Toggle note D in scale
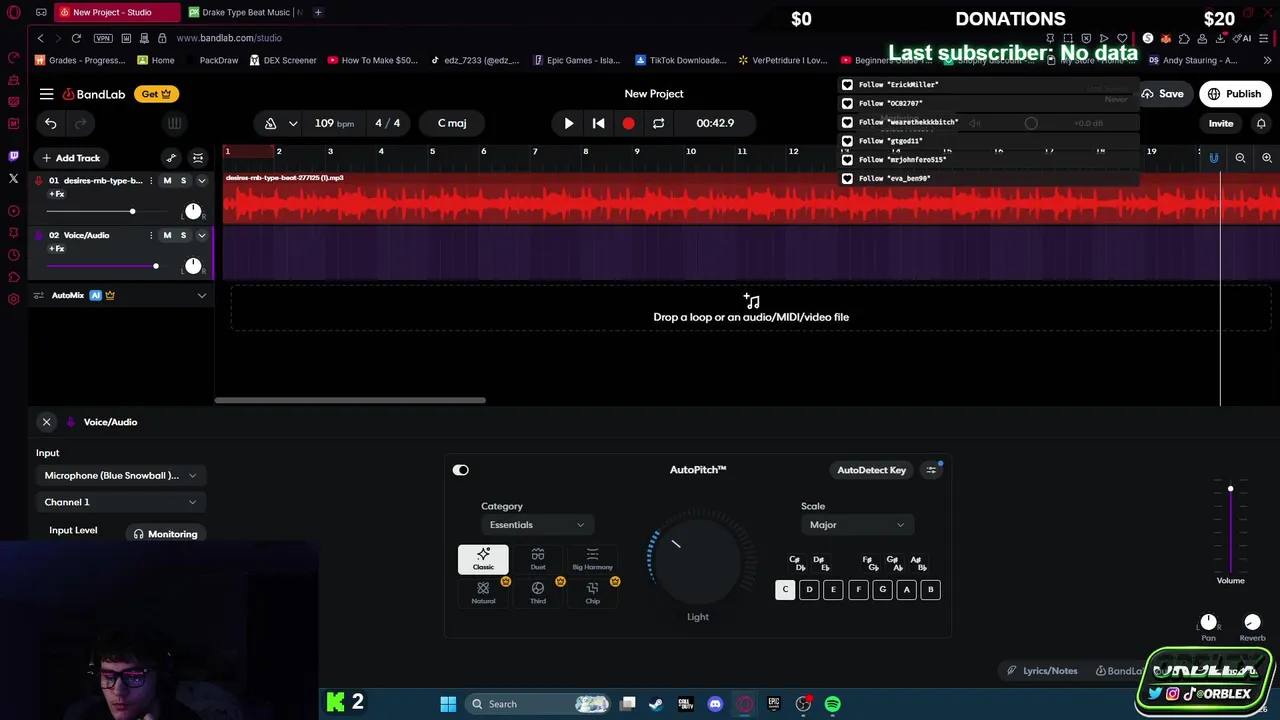 809,590
